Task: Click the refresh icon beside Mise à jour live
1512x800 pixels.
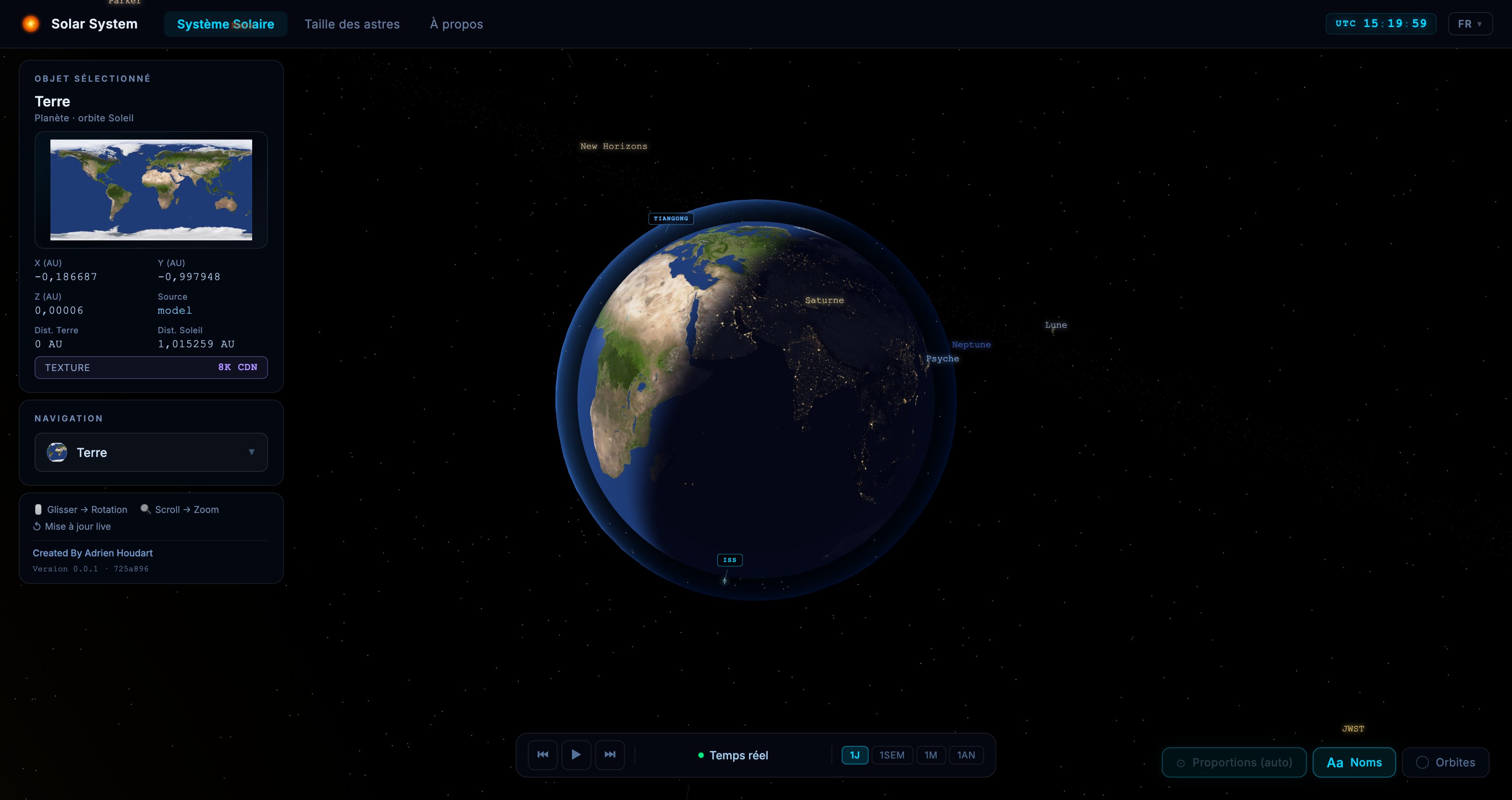Action: (37, 526)
